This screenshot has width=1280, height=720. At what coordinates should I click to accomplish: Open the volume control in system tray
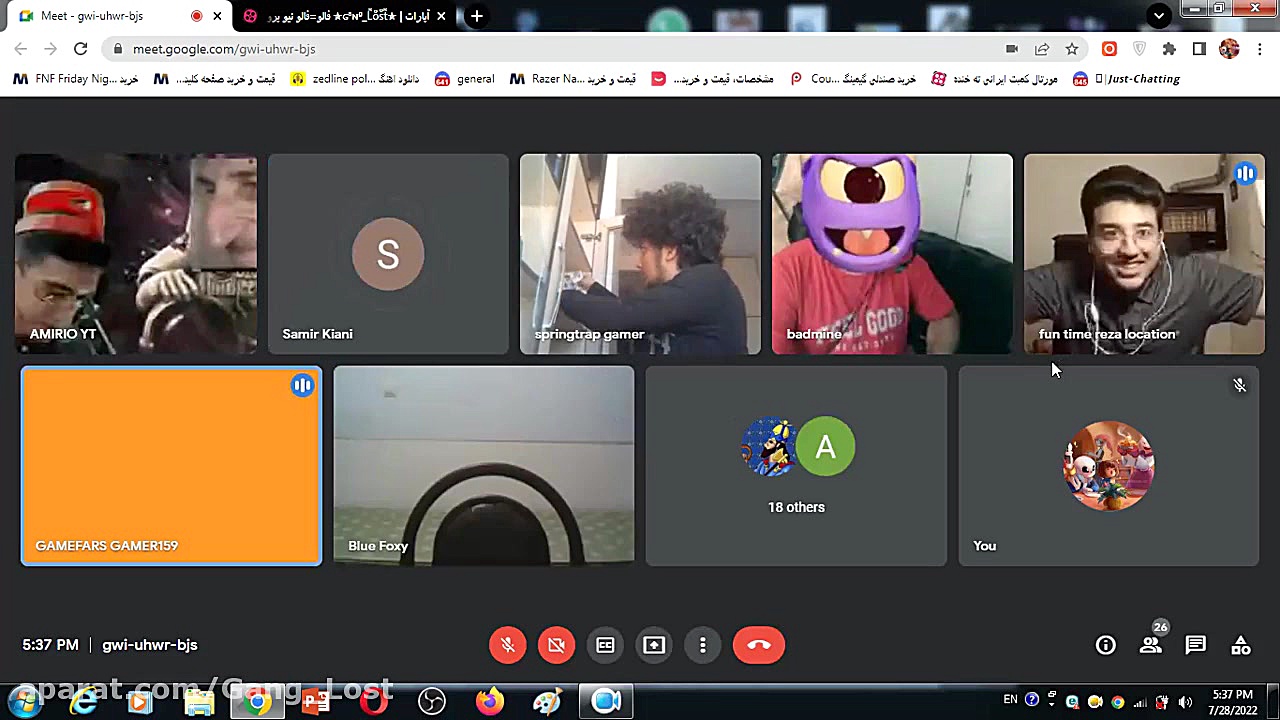1184,702
